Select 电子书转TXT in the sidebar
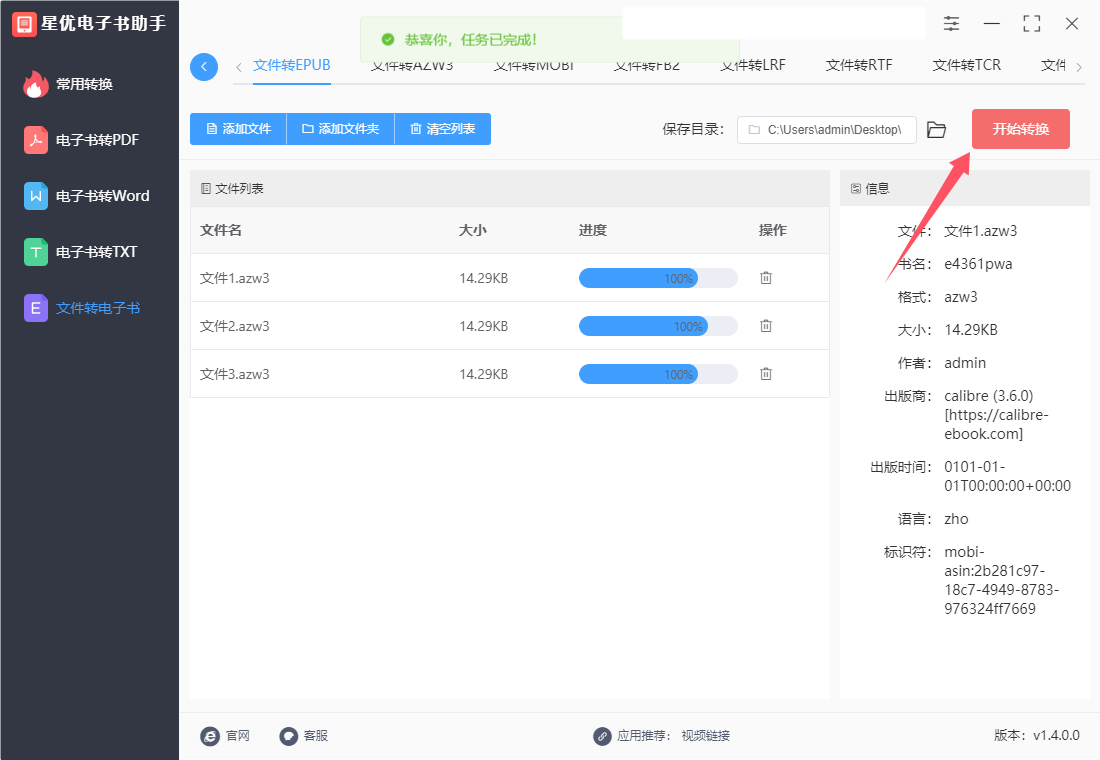1100x760 pixels. (81, 252)
